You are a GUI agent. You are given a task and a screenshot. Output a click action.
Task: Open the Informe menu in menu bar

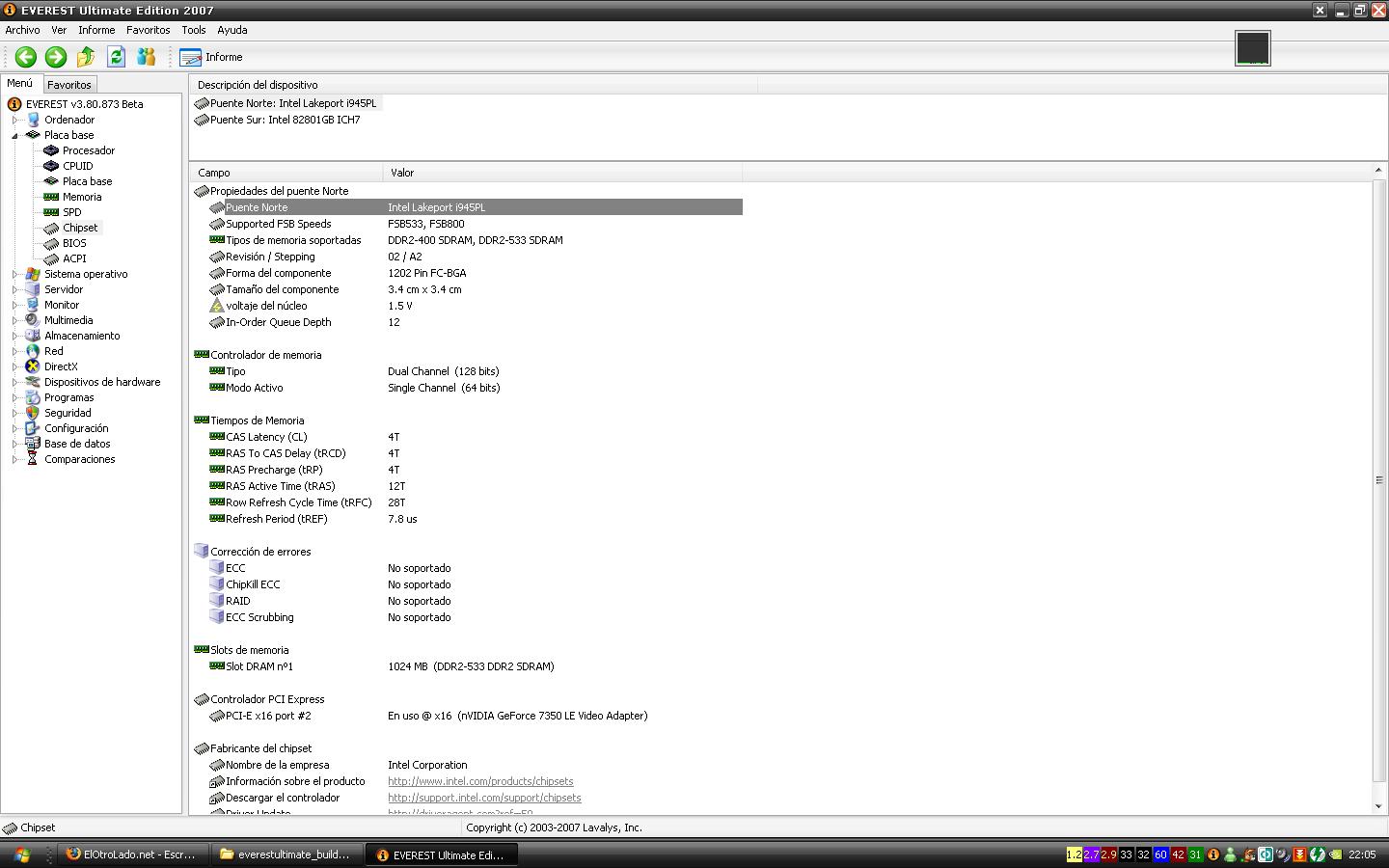point(96,30)
